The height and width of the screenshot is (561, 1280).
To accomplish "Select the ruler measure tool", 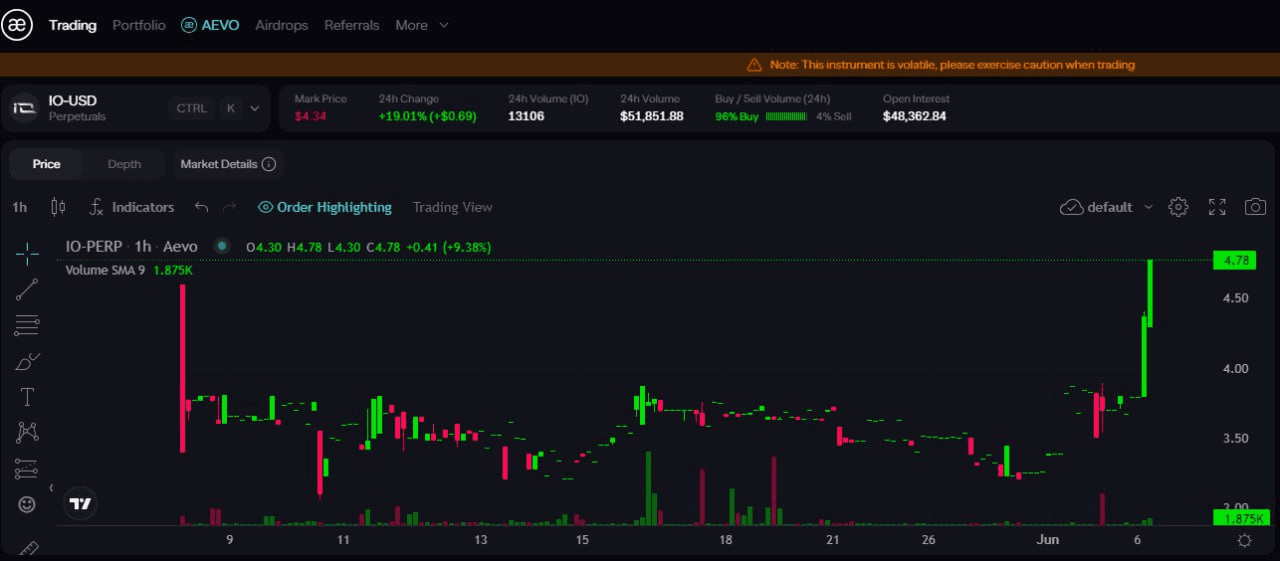I will 27,548.
